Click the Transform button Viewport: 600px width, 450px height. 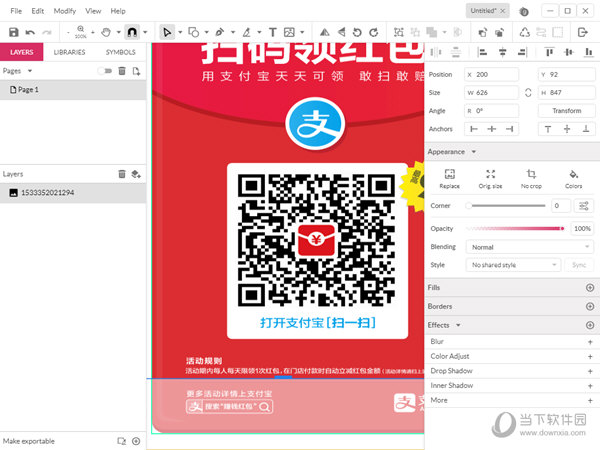coord(566,111)
